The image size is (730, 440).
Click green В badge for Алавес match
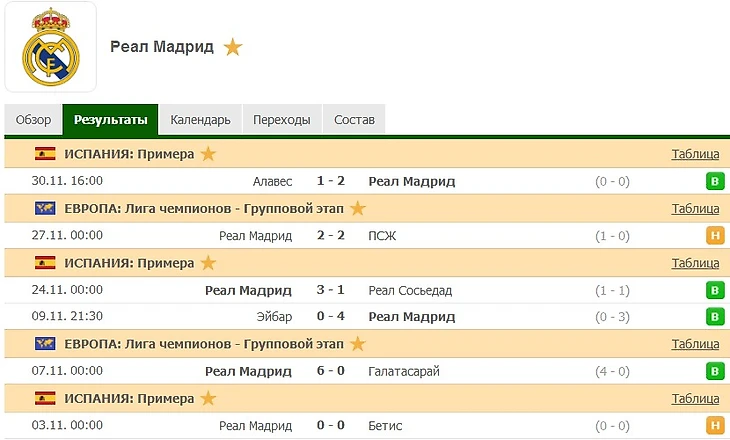tap(715, 181)
